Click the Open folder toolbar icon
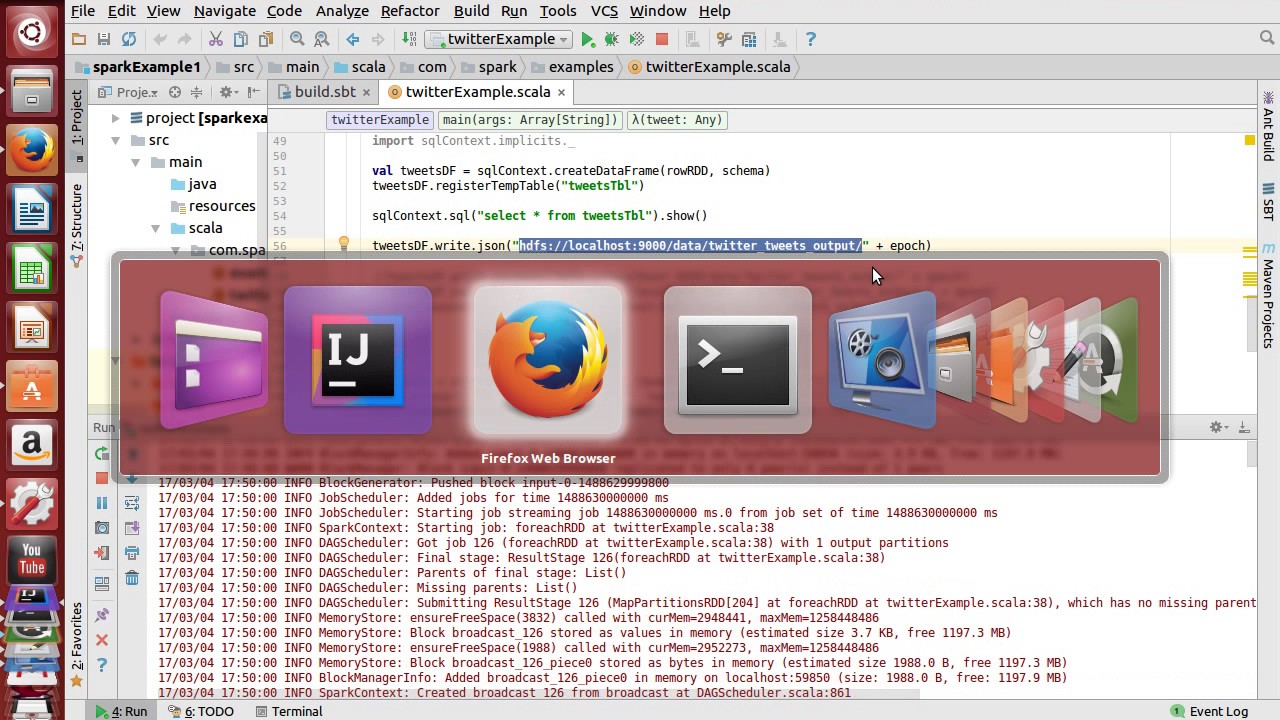The width and height of the screenshot is (1280, 720). pyautogui.click(x=79, y=39)
